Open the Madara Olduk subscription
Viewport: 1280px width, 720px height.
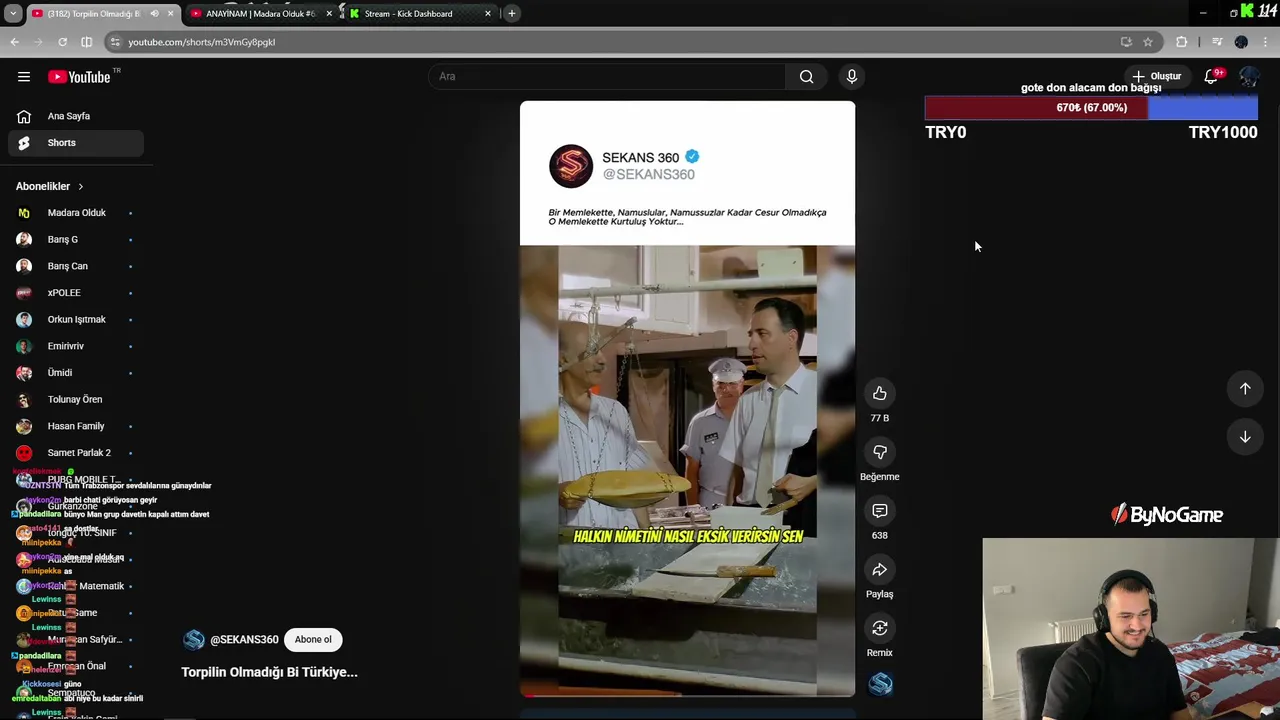[x=76, y=213]
